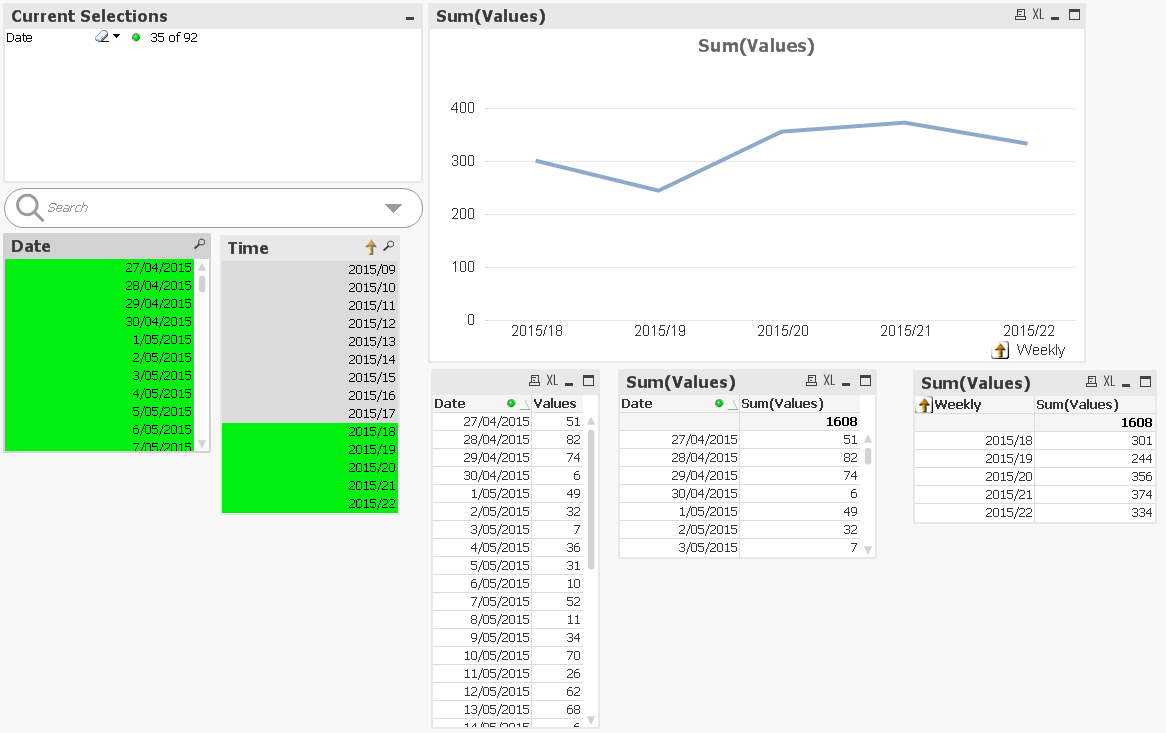The height and width of the screenshot is (733, 1166).
Task: Print the middle Date Sum(Values) table
Action: tap(811, 381)
